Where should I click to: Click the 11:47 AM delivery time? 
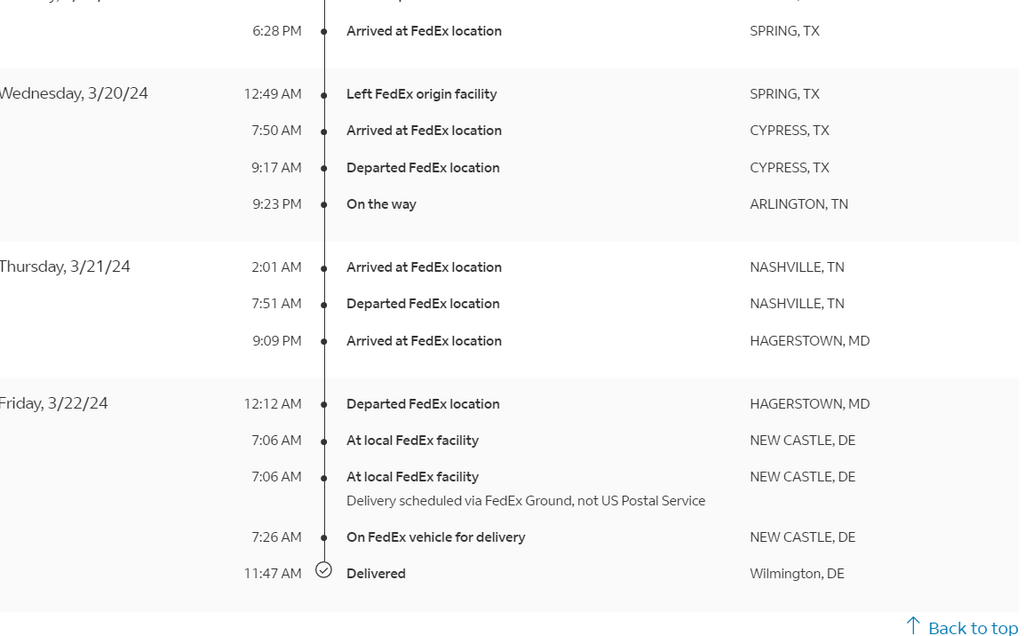[272, 573]
